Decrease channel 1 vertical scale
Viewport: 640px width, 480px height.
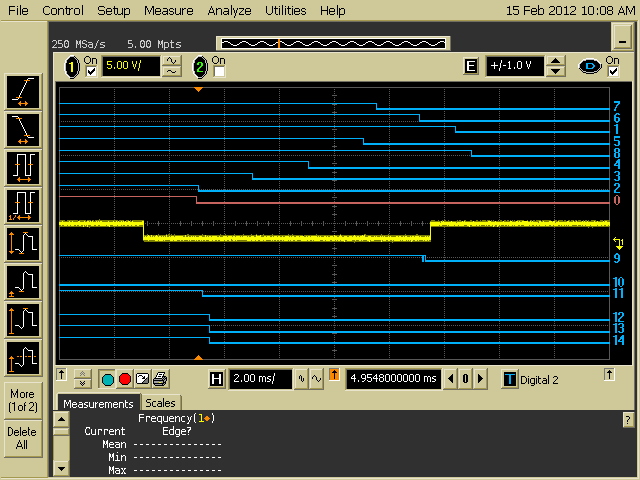[172, 71]
